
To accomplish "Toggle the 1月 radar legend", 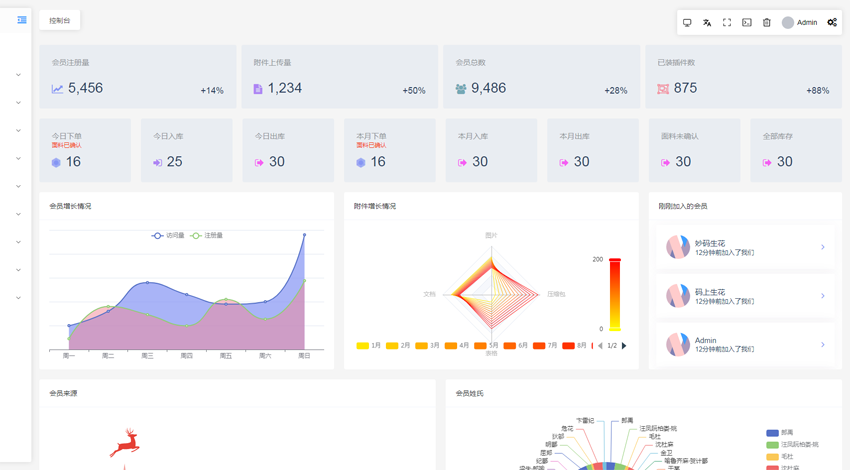I will click(369, 345).
